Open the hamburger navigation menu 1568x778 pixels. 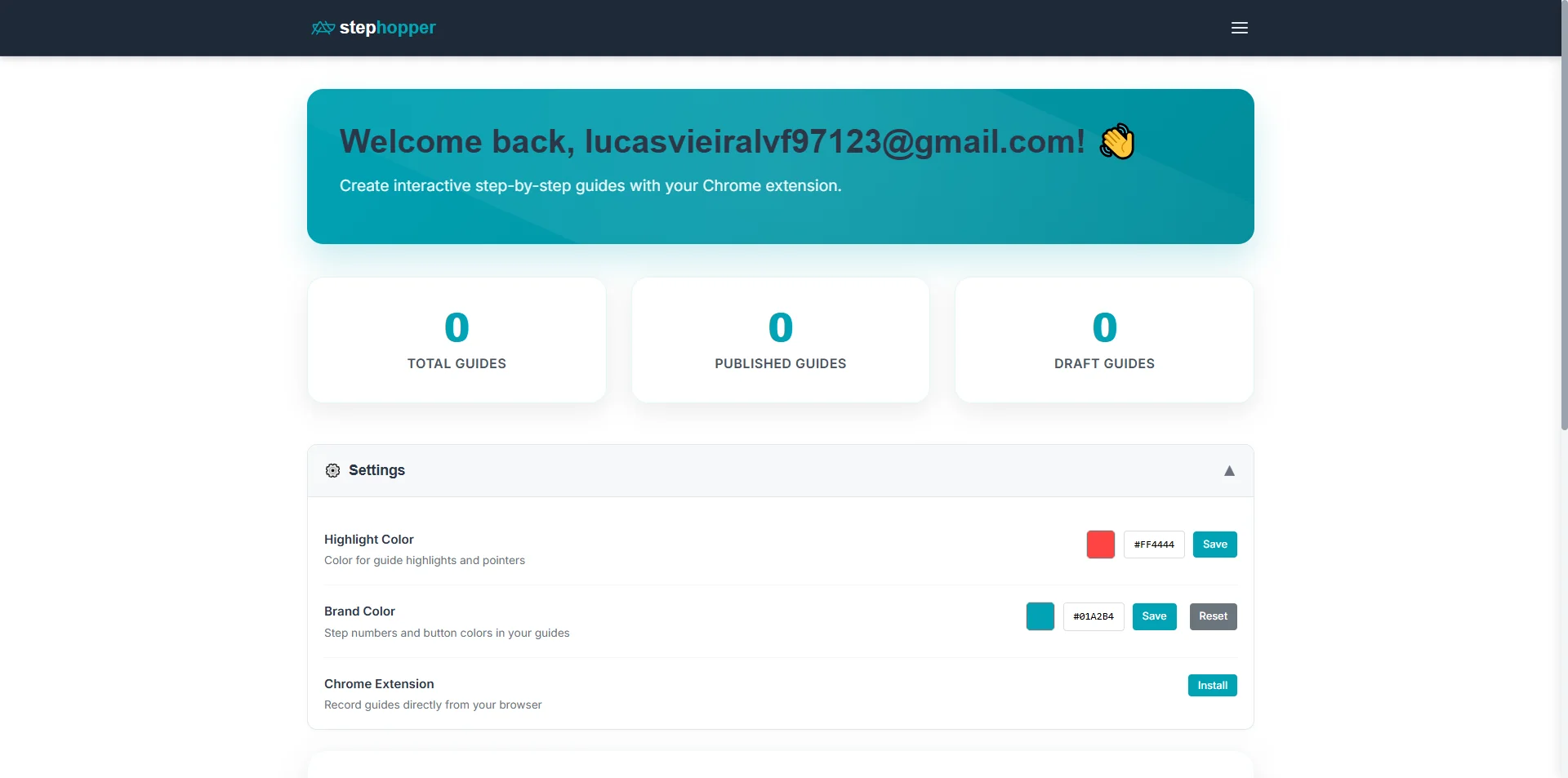(x=1239, y=27)
